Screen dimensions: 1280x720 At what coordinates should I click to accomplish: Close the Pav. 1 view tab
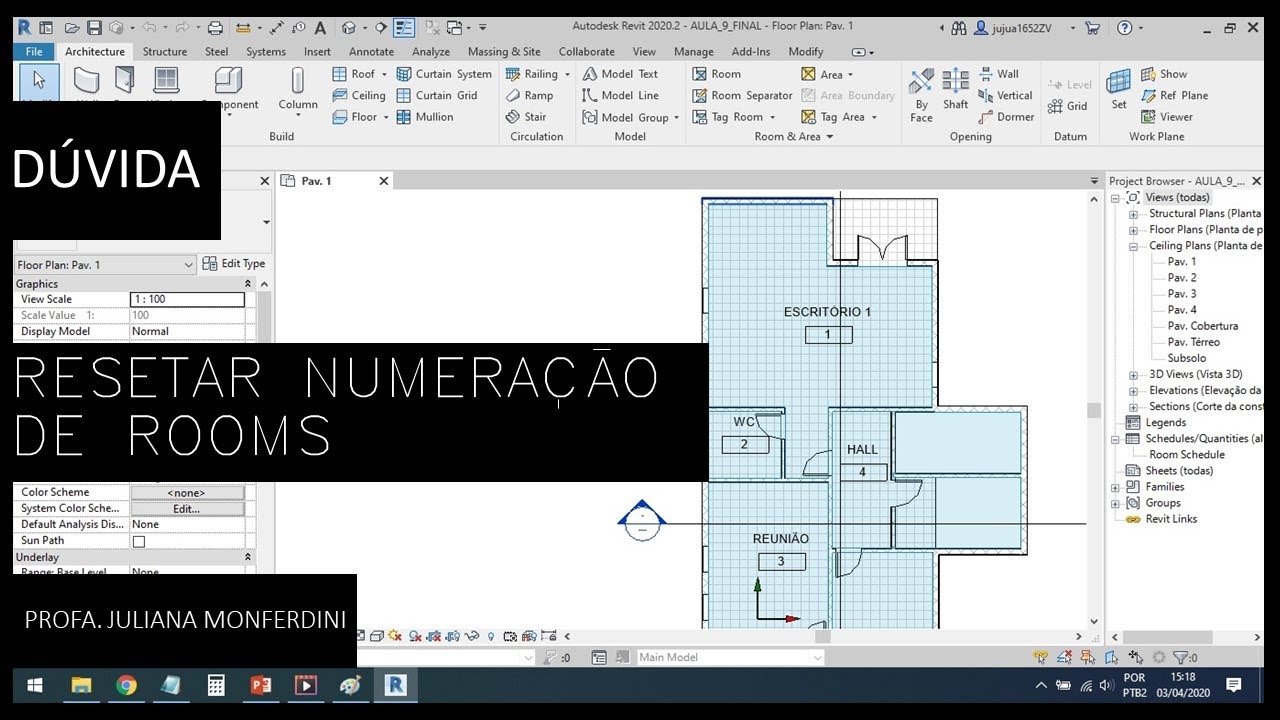point(383,181)
